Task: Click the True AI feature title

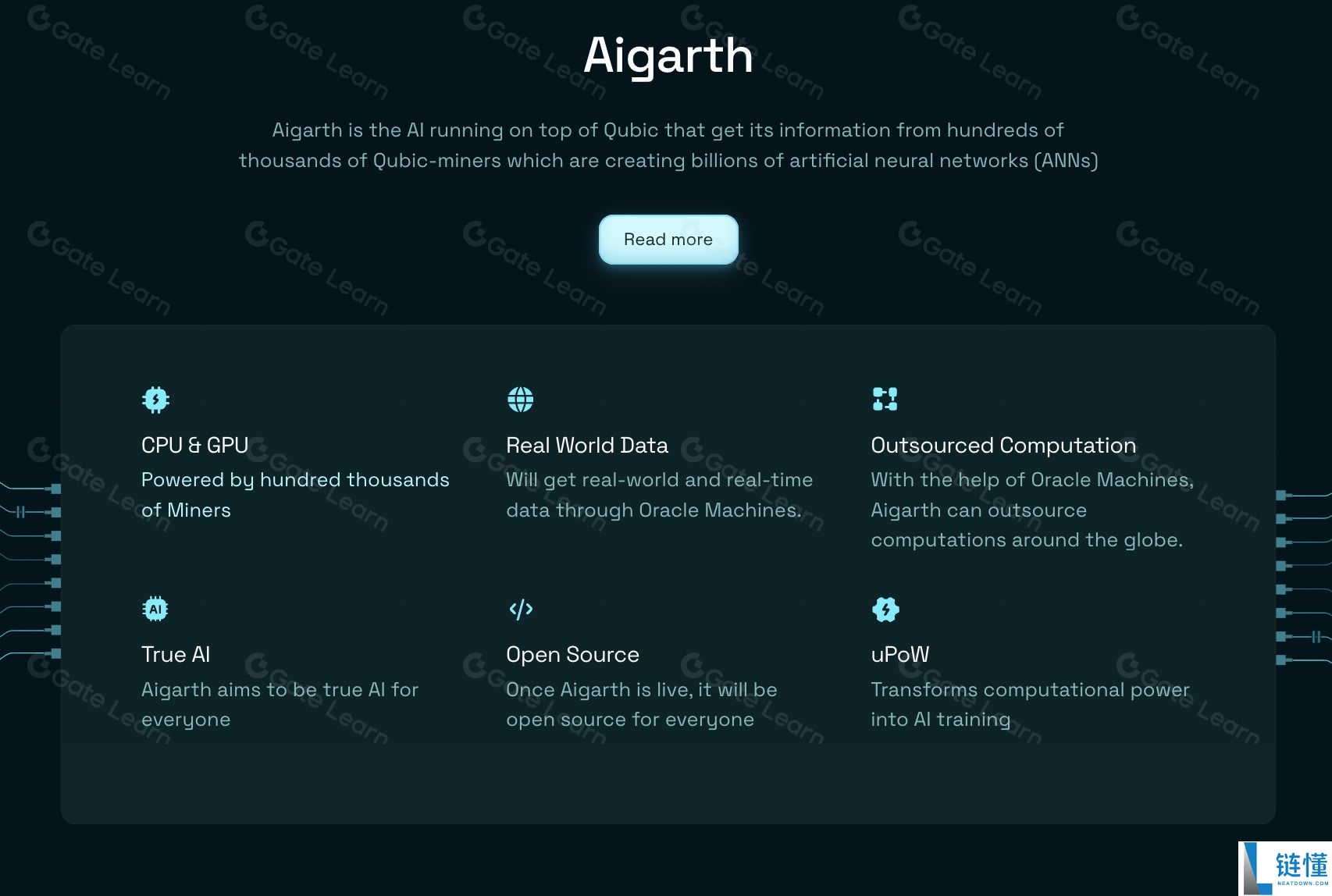Action: (176, 655)
